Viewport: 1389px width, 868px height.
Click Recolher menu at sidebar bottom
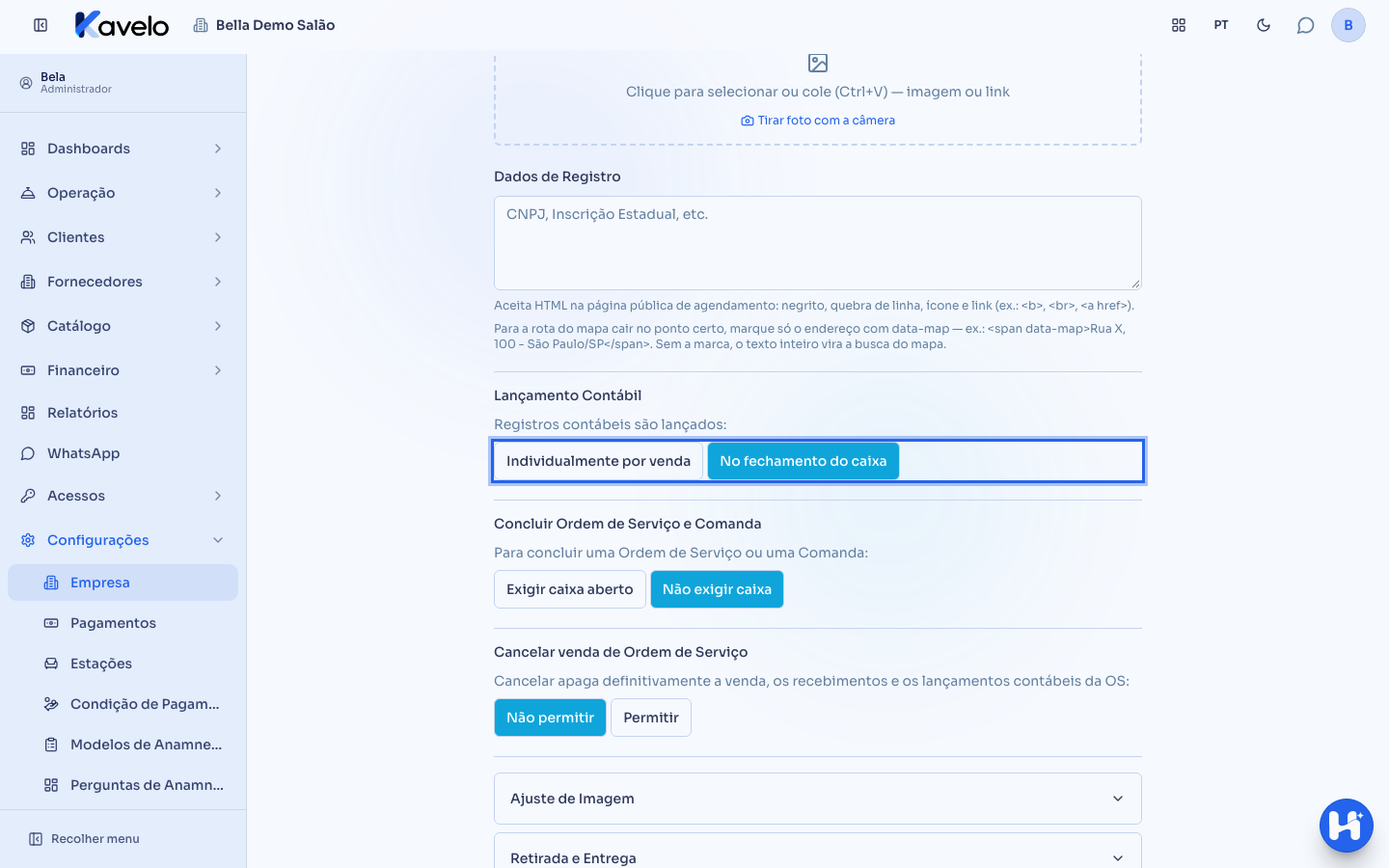pyautogui.click(x=84, y=839)
